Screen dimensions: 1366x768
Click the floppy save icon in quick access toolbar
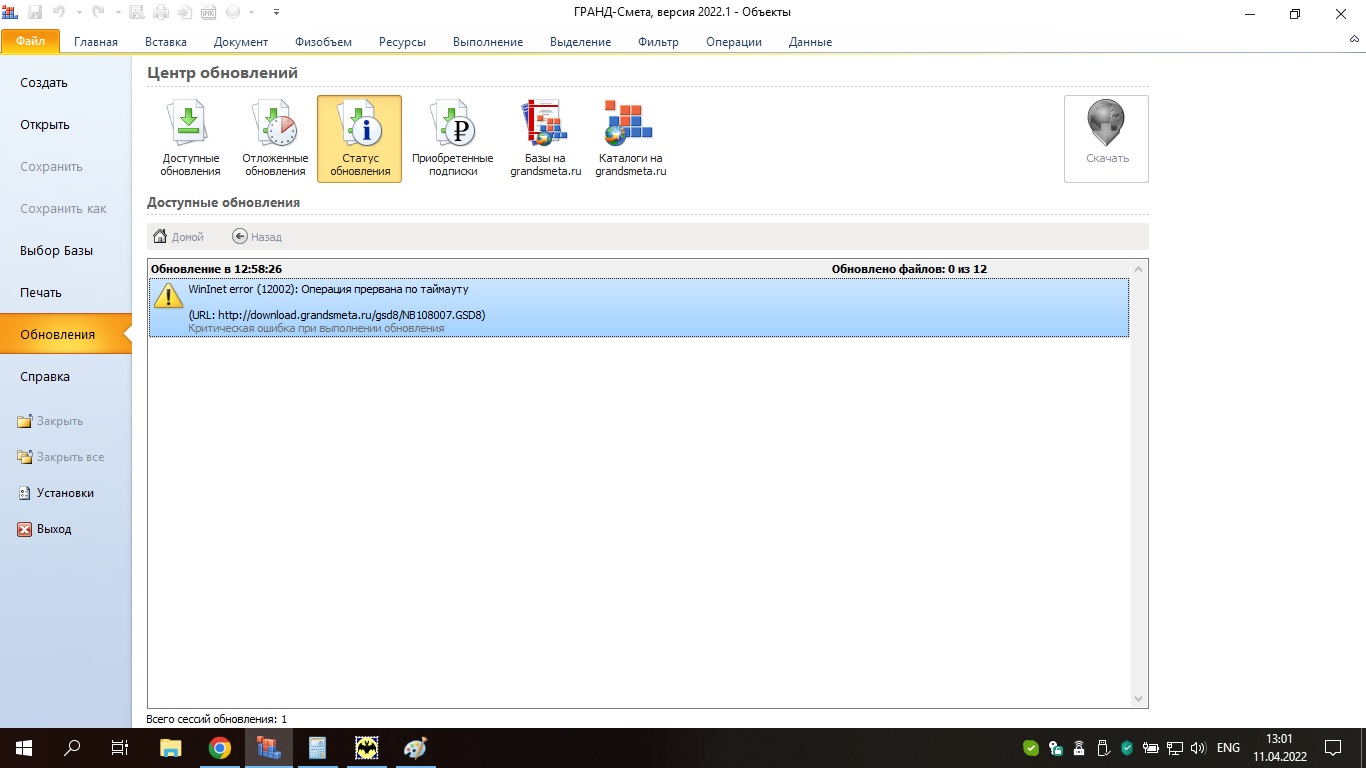point(35,13)
